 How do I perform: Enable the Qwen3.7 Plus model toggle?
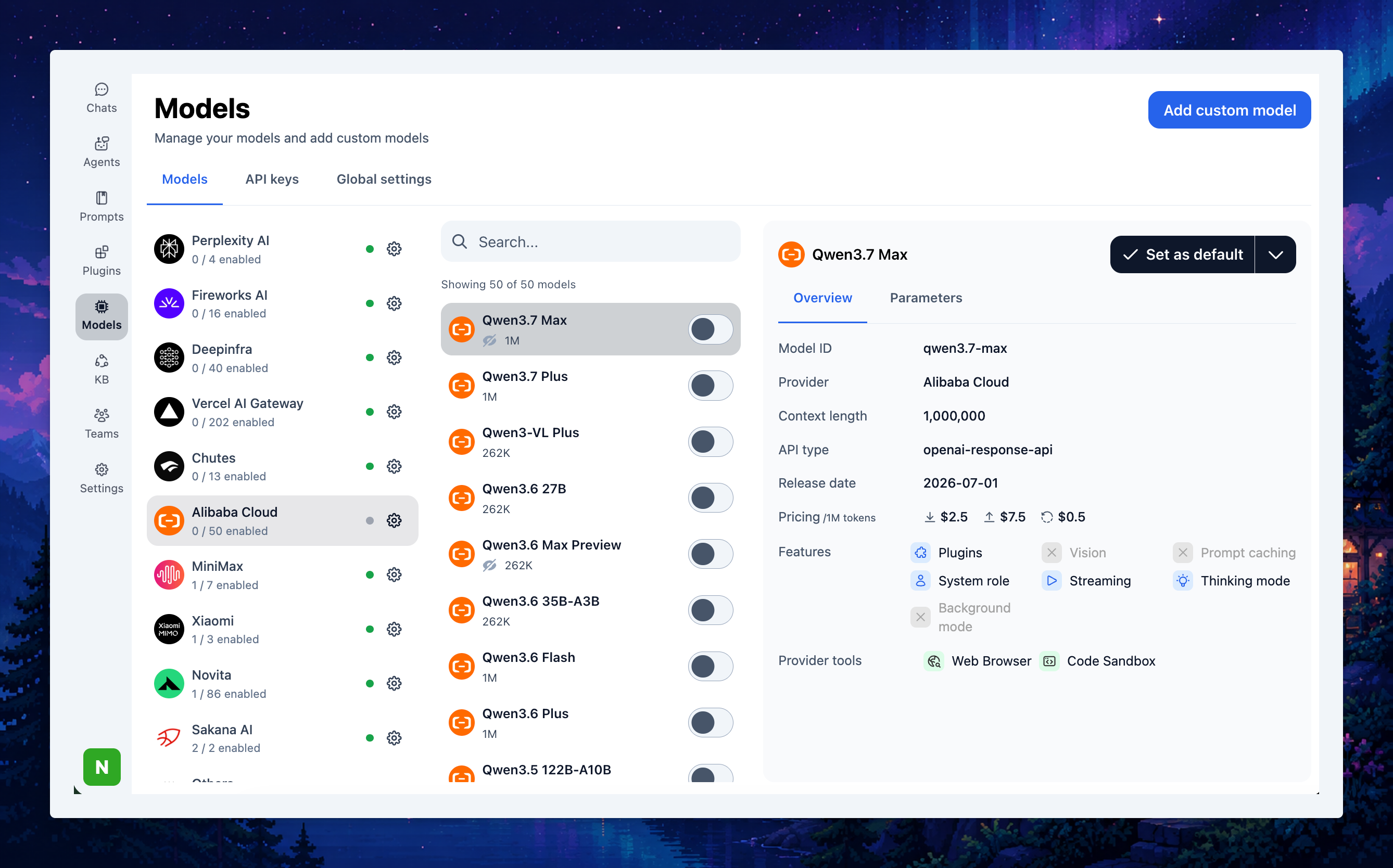coord(710,386)
